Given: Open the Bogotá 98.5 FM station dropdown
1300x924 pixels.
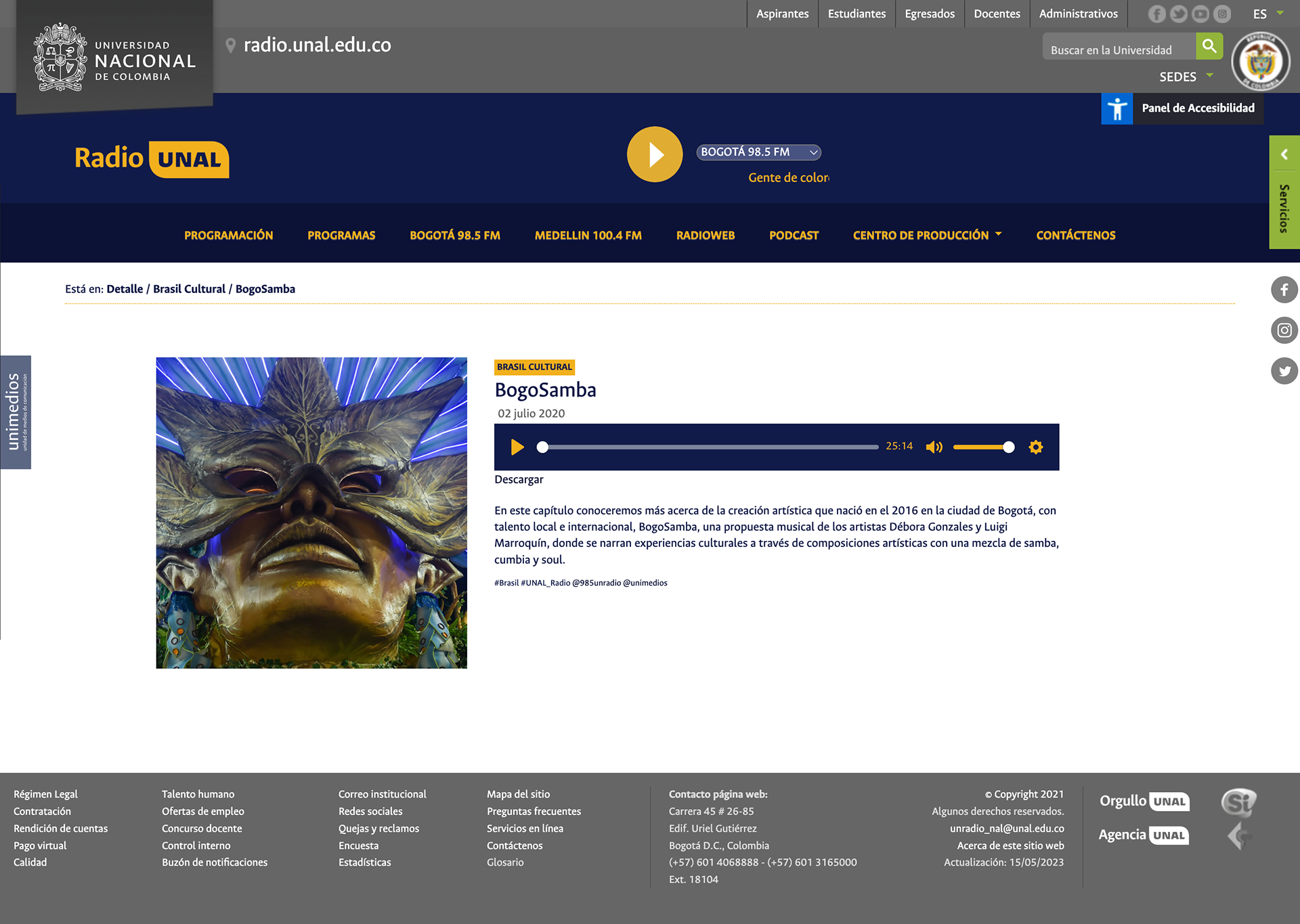Looking at the screenshot, I should pos(758,152).
